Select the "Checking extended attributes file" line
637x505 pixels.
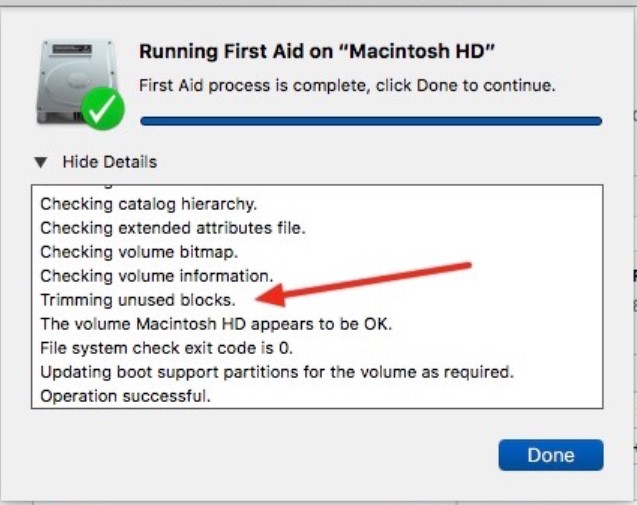(x=172, y=228)
